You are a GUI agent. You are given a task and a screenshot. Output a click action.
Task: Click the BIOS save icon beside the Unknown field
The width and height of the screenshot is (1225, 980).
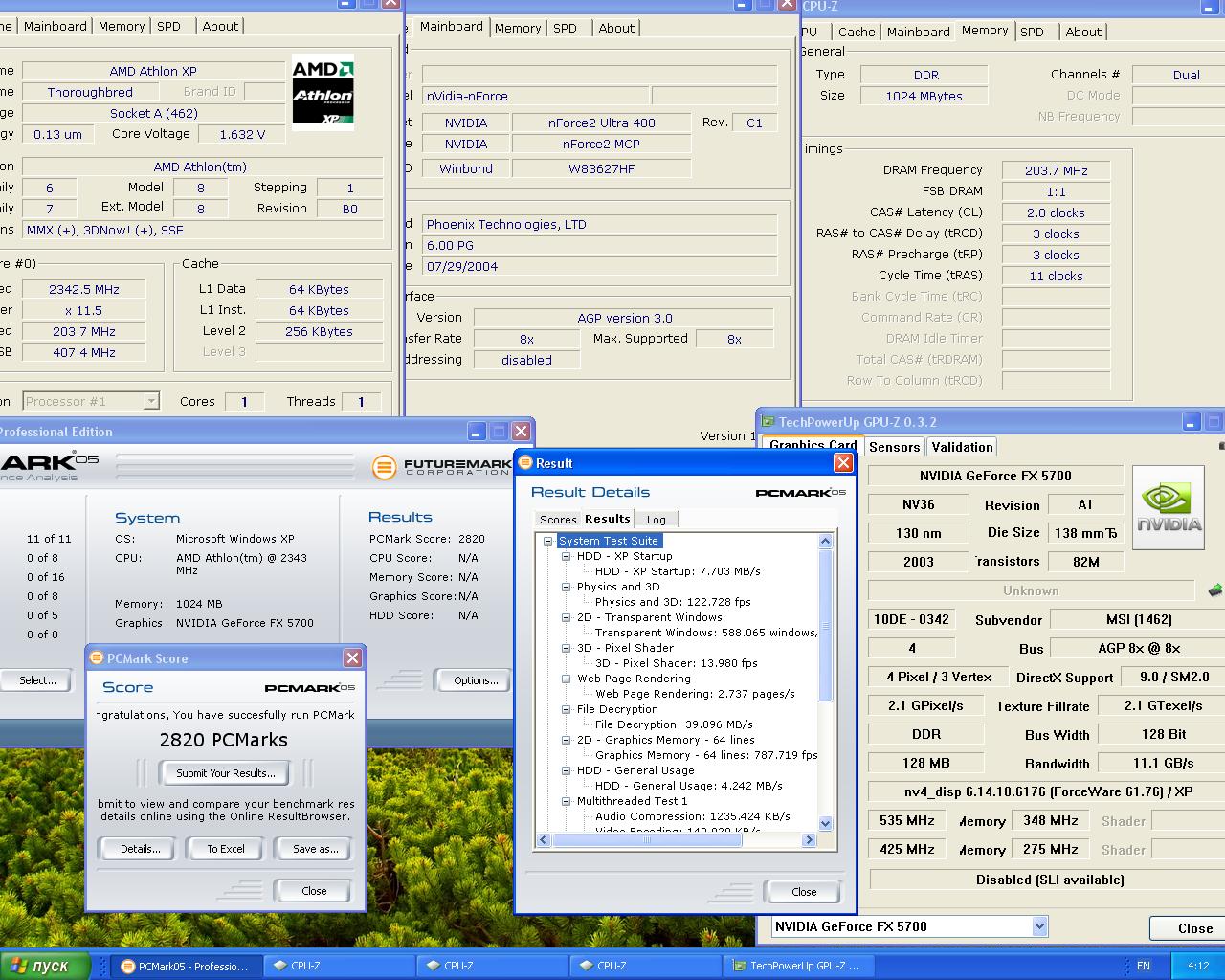coord(1214,590)
